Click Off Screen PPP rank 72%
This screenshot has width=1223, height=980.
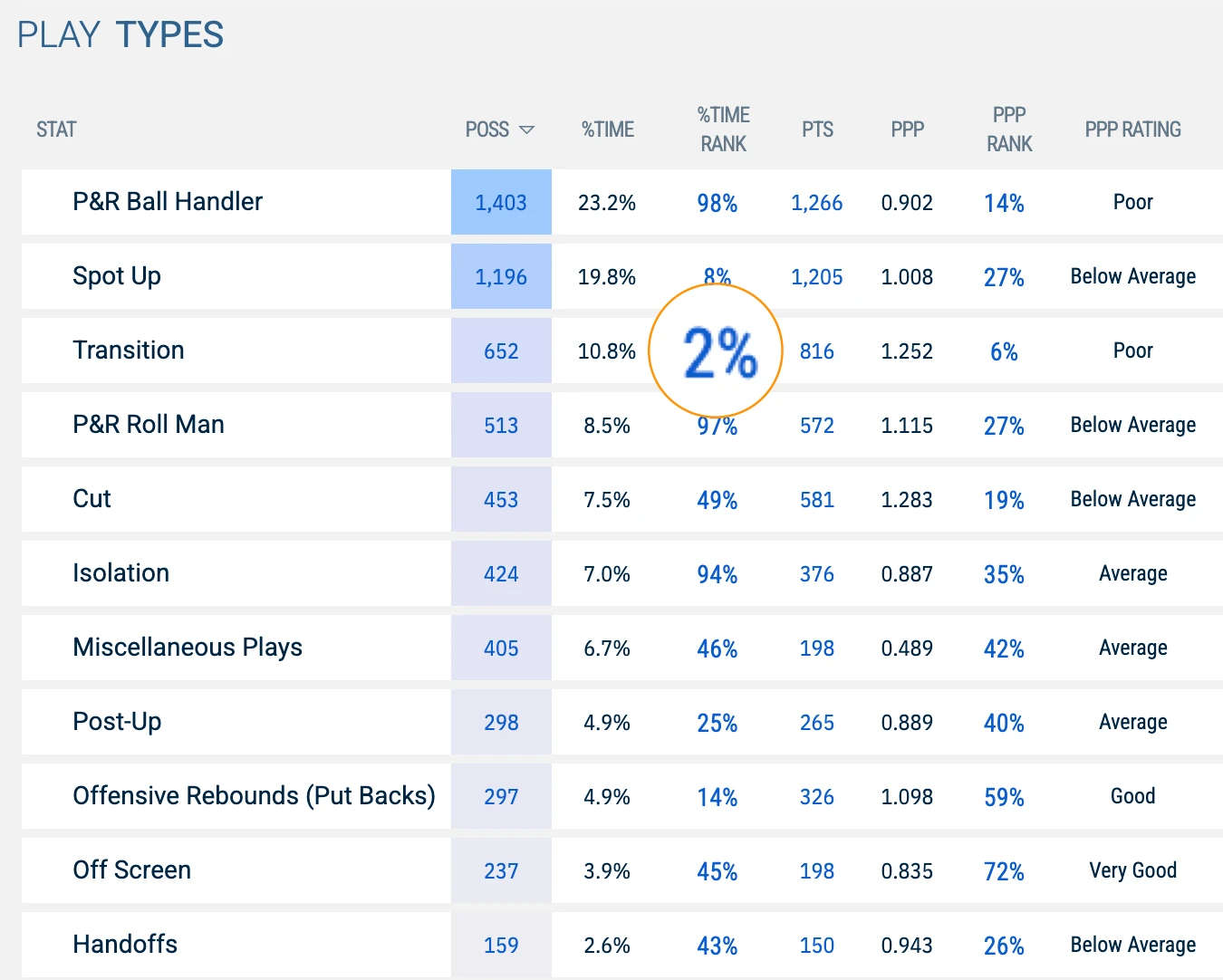point(1004,871)
